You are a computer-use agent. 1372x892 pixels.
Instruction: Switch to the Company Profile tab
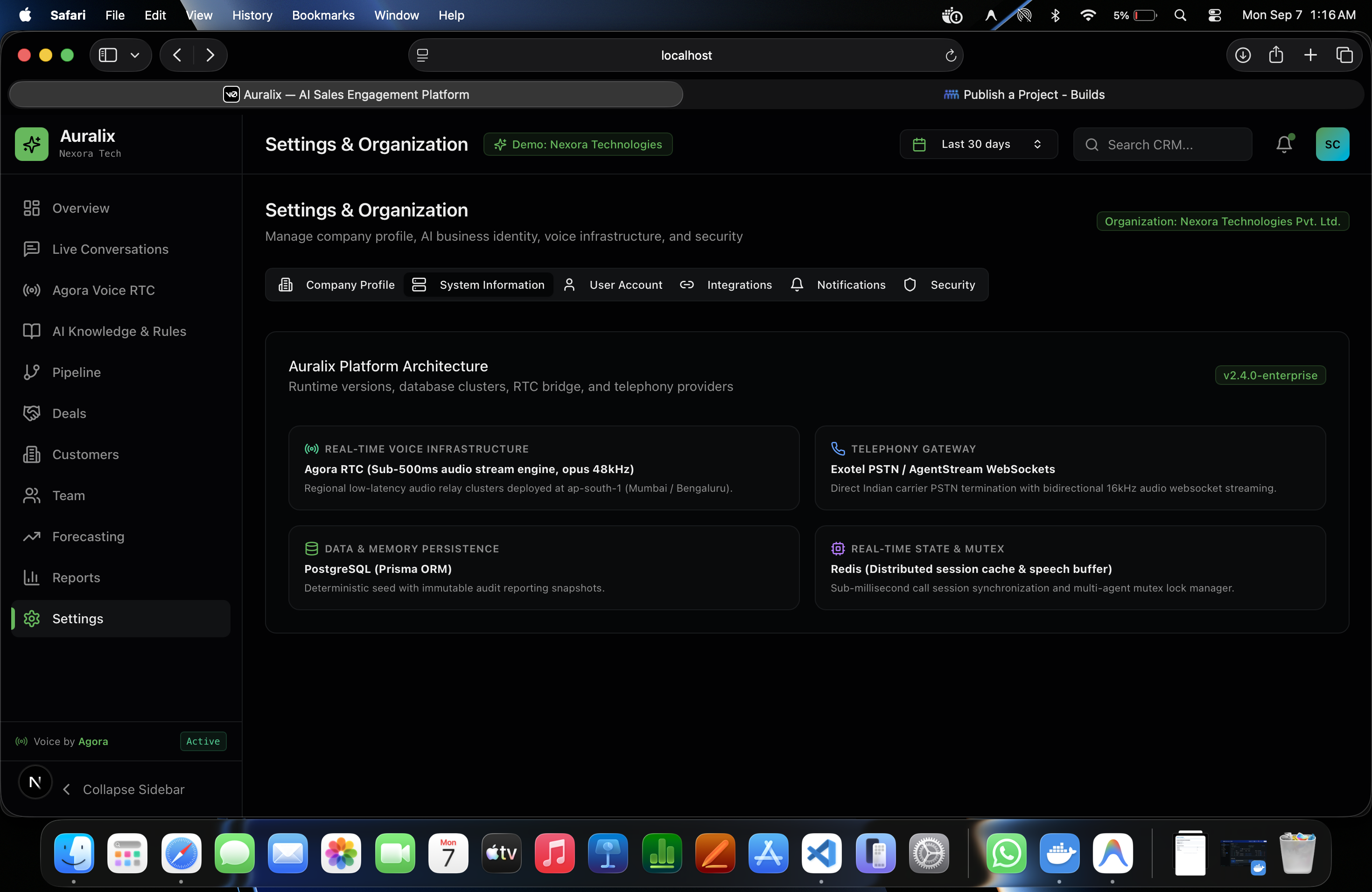click(x=337, y=285)
